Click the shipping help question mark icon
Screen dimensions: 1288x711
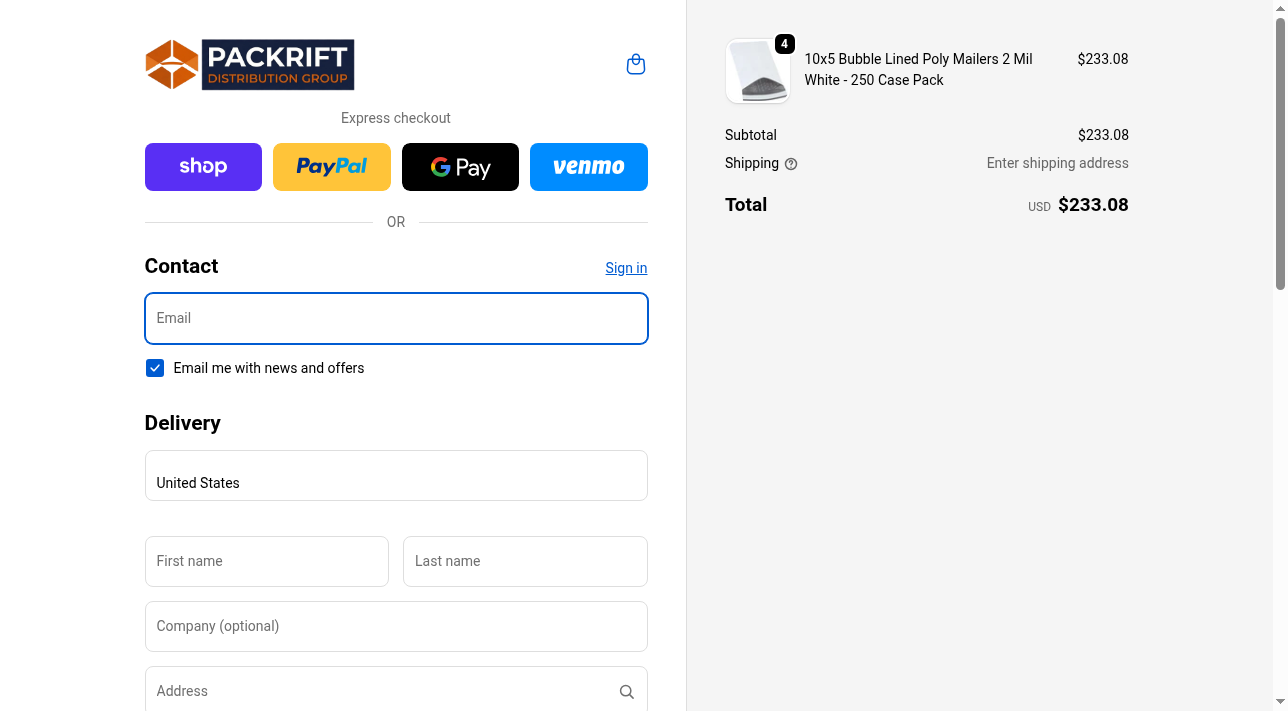(x=791, y=164)
